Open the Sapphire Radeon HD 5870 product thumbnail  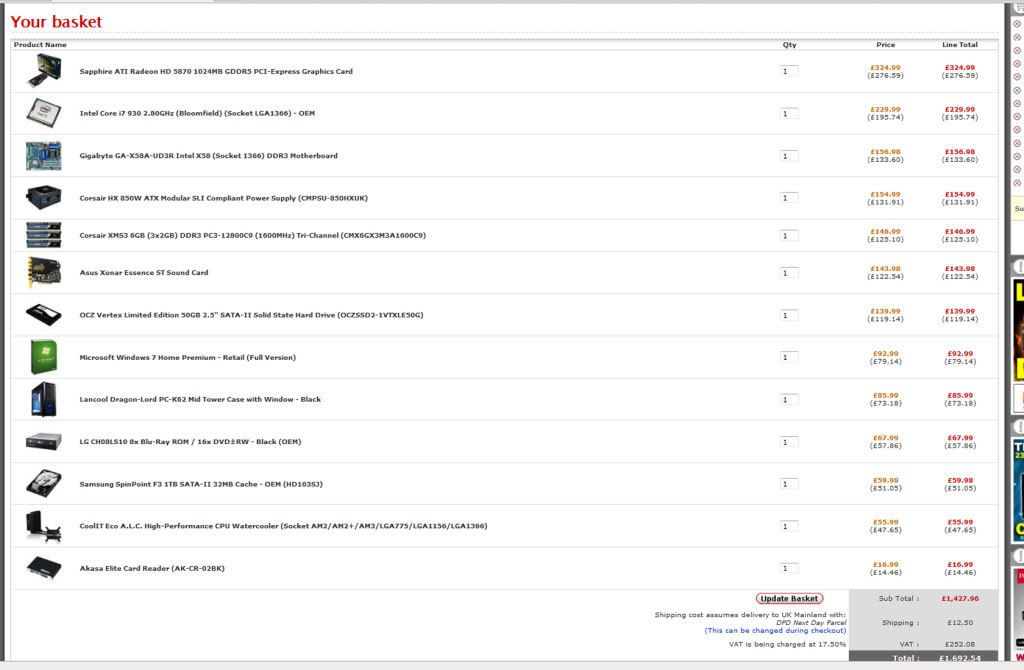point(44,71)
